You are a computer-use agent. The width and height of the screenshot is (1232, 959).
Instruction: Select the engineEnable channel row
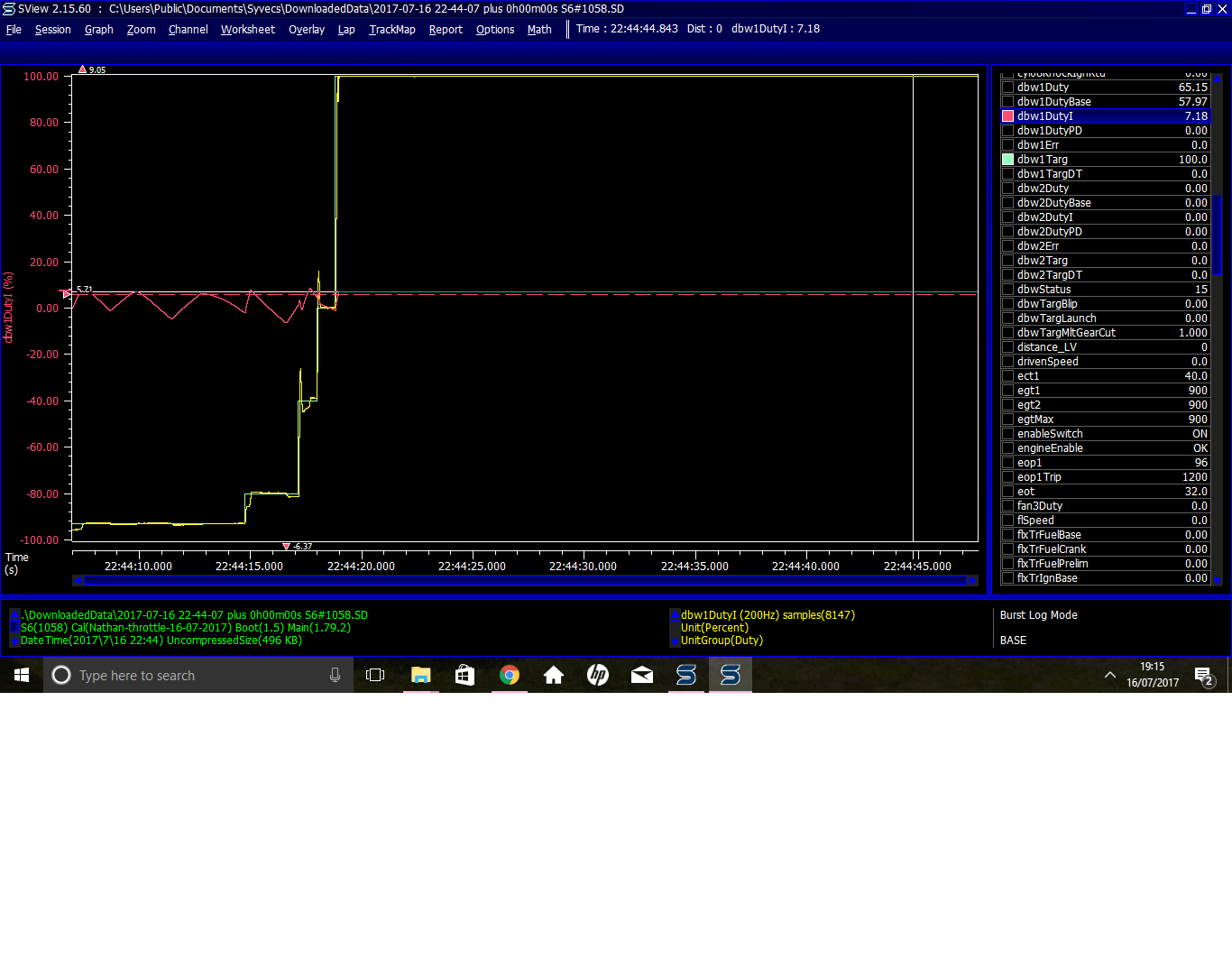tap(1104, 448)
